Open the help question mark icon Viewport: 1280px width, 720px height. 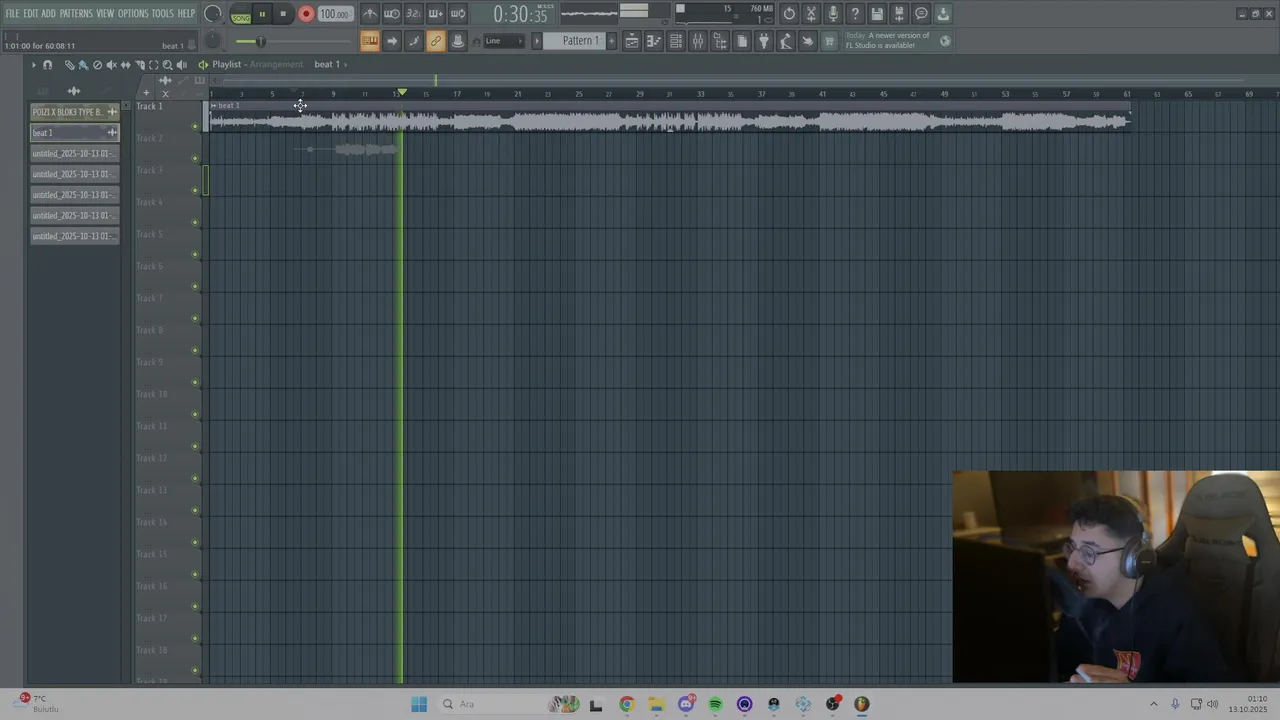coord(855,14)
